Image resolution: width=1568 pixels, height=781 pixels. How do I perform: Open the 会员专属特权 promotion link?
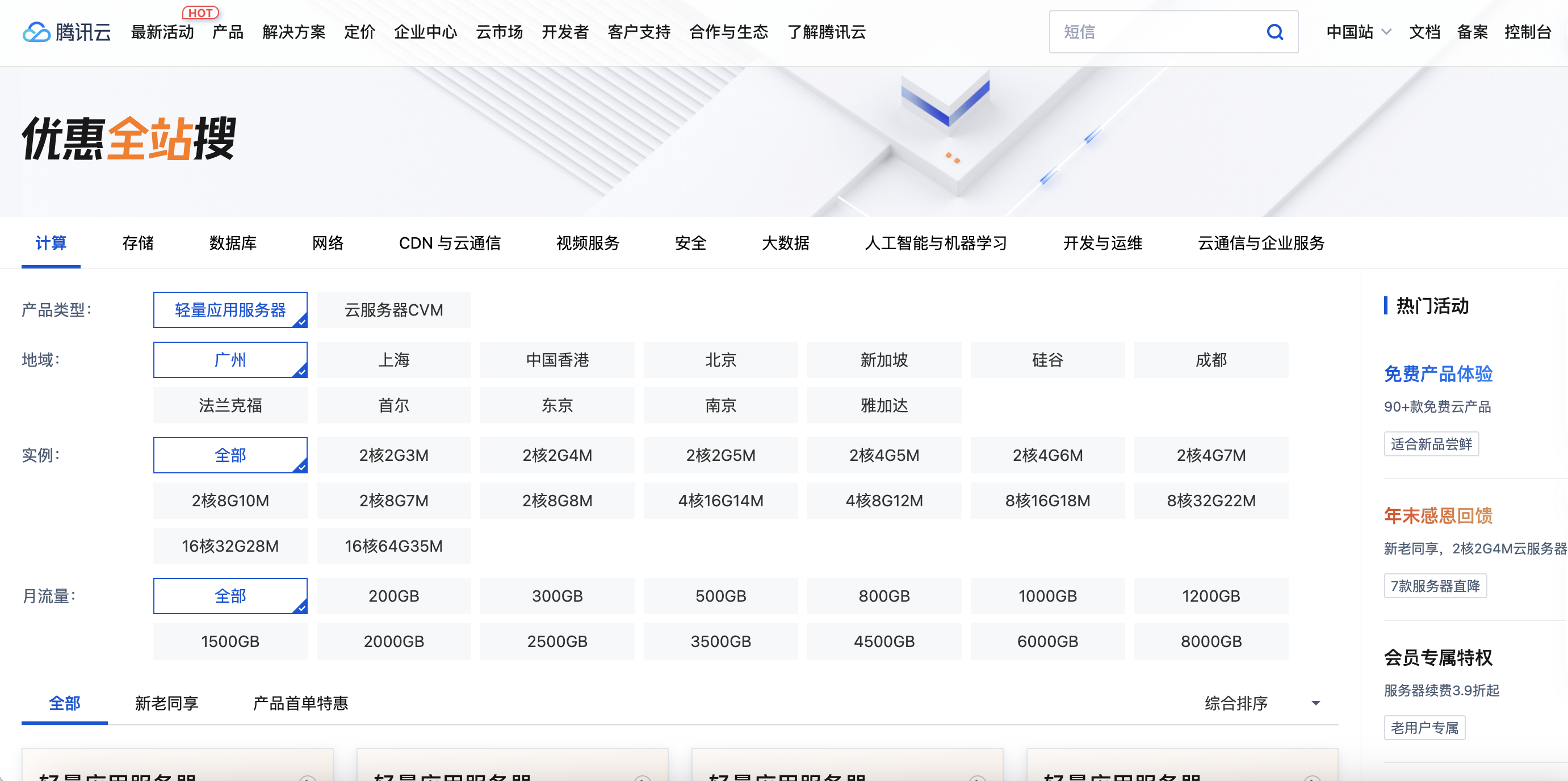point(1438,657)
